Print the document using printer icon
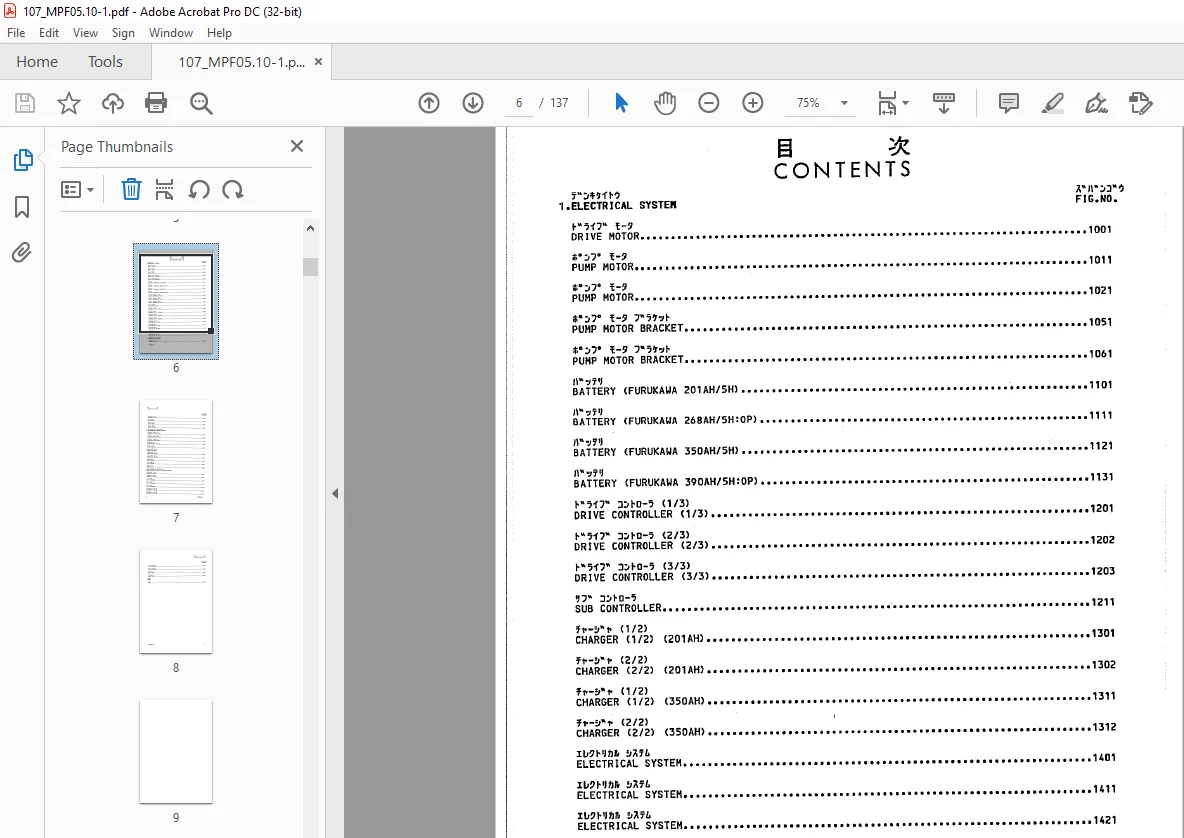The image size is (1184, 838). (156, 103)
